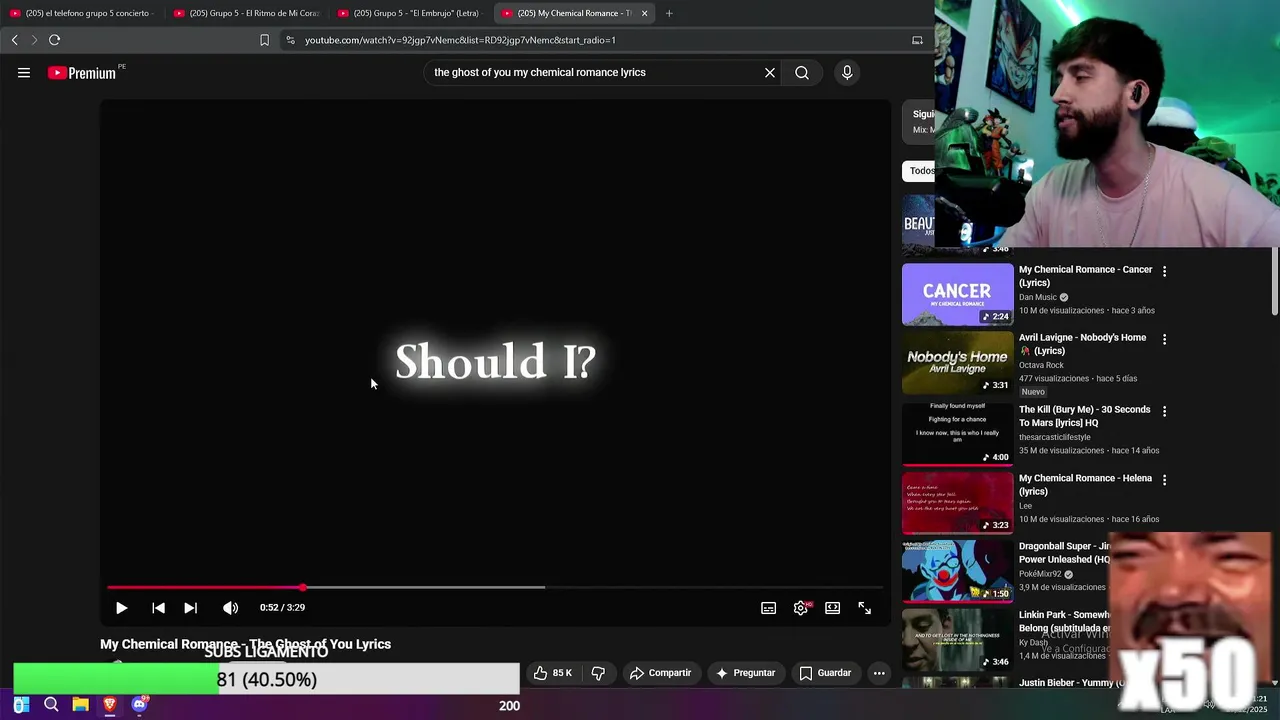Viewport: 1280px width, 720px height.
Task: Skip to the previous video
Action: click(158, 608)
